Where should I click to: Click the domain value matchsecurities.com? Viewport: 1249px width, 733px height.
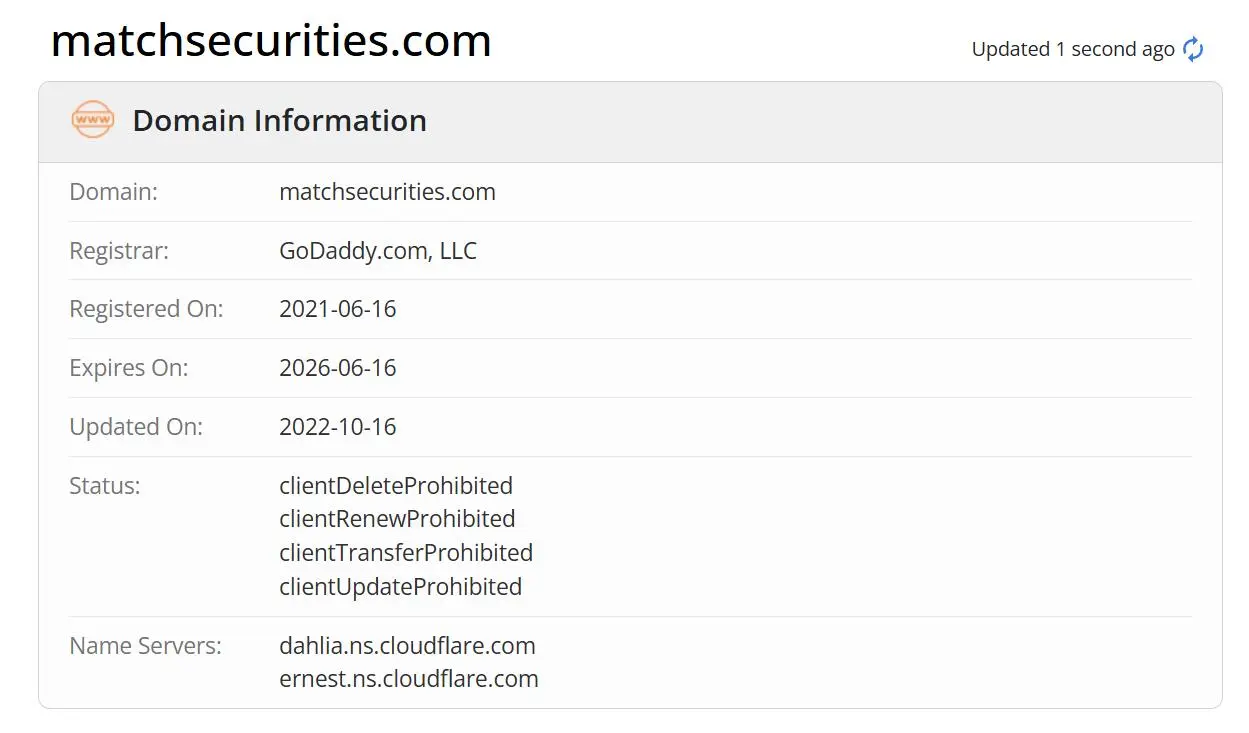coord(388,192)
